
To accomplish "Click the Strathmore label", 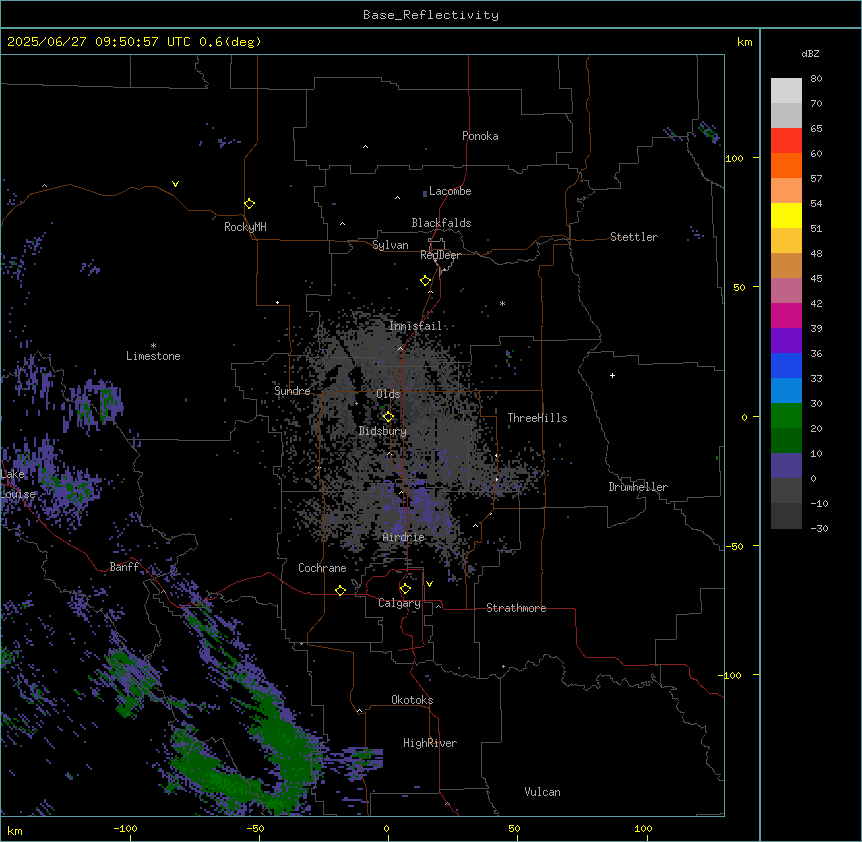I will [x=516, y=608].
